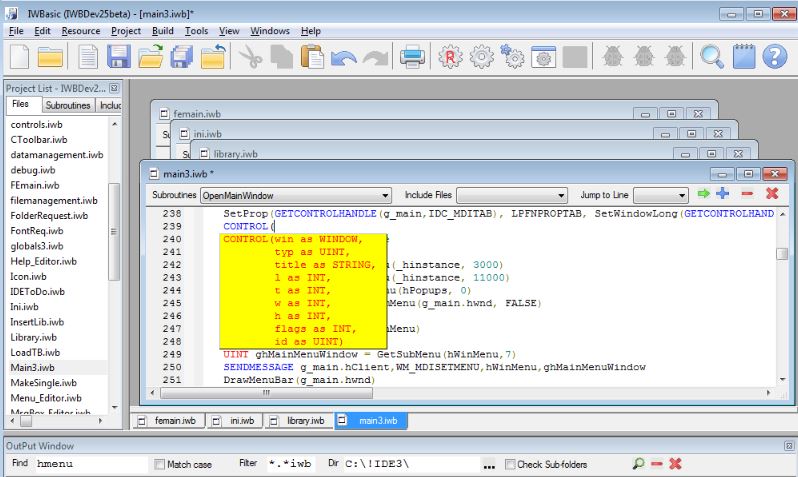
Task: Click the second debug bug icon
Action: [644, 56]
